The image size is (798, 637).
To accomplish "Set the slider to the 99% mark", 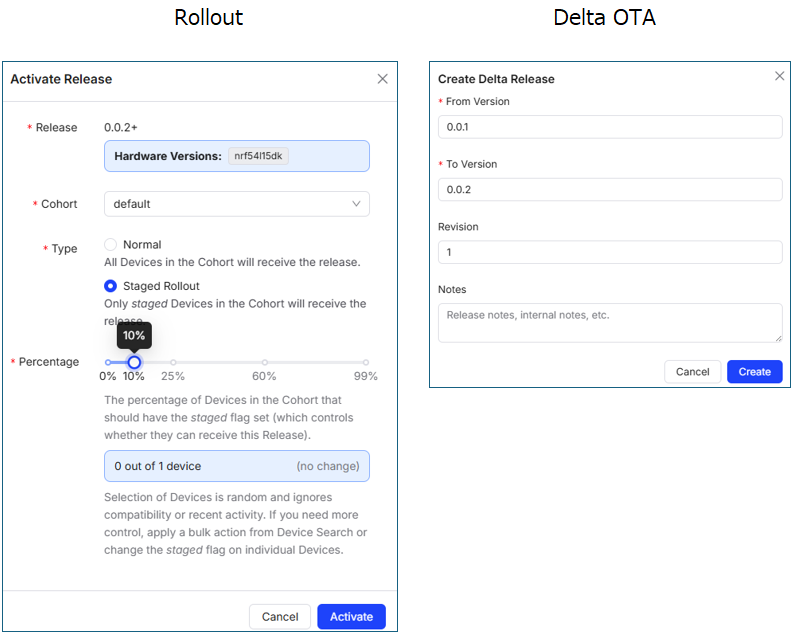I will coord(366,362).
